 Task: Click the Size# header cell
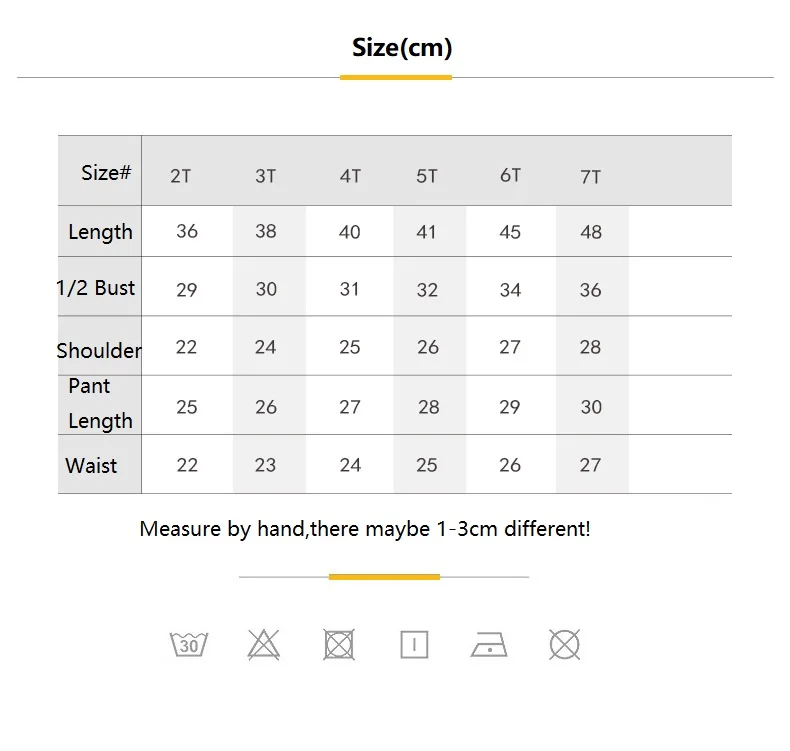tap(106, 173)
